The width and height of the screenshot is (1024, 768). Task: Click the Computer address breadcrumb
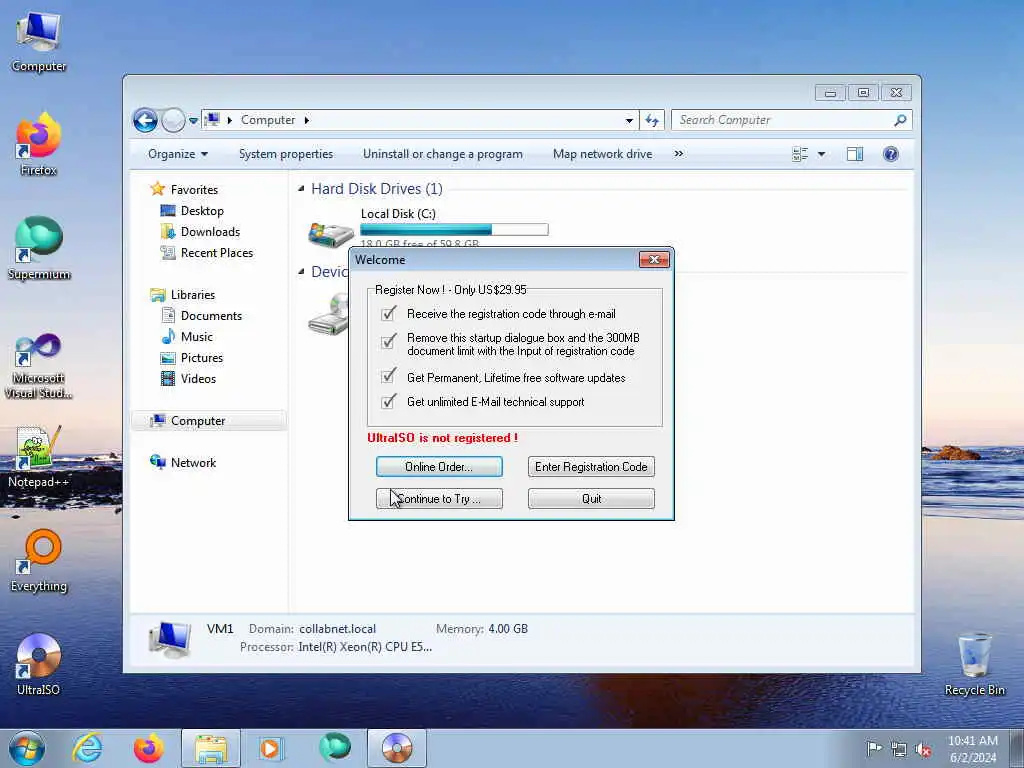click(268, 120)
